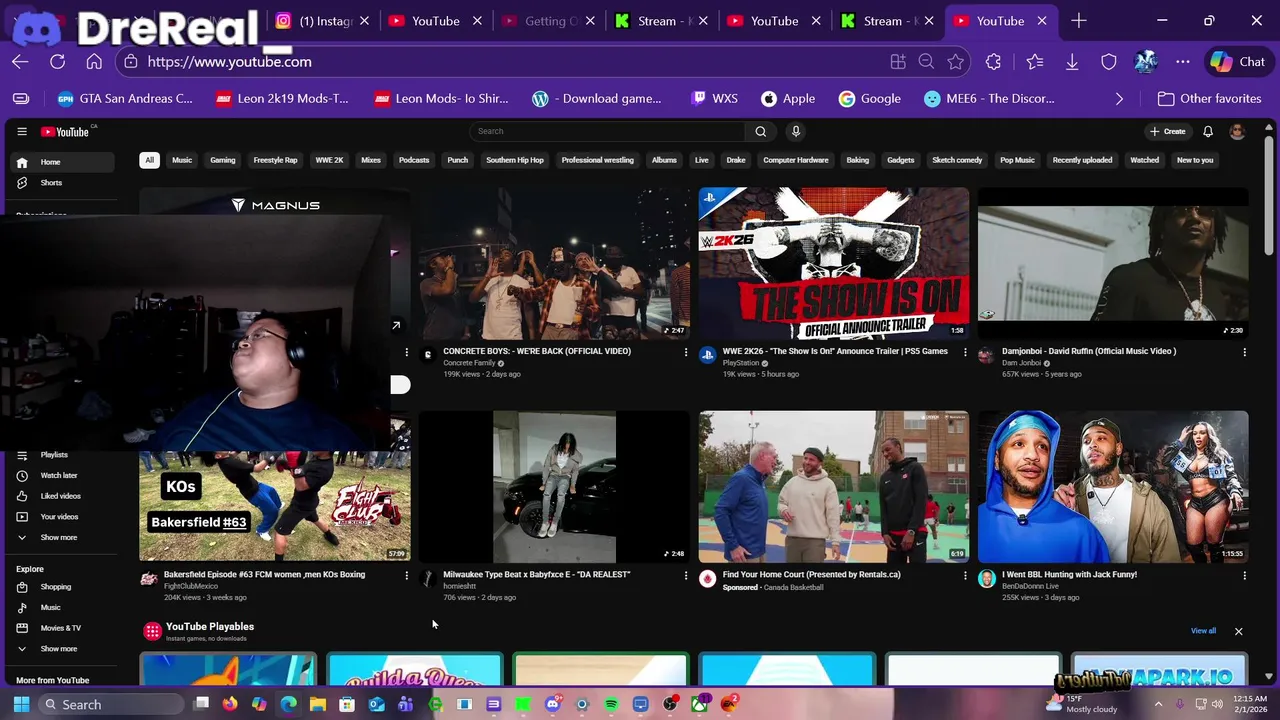The width and height of the screenshot is (1280, 720).
Task: Open Your videos in the sidebar
Action: 61,517
